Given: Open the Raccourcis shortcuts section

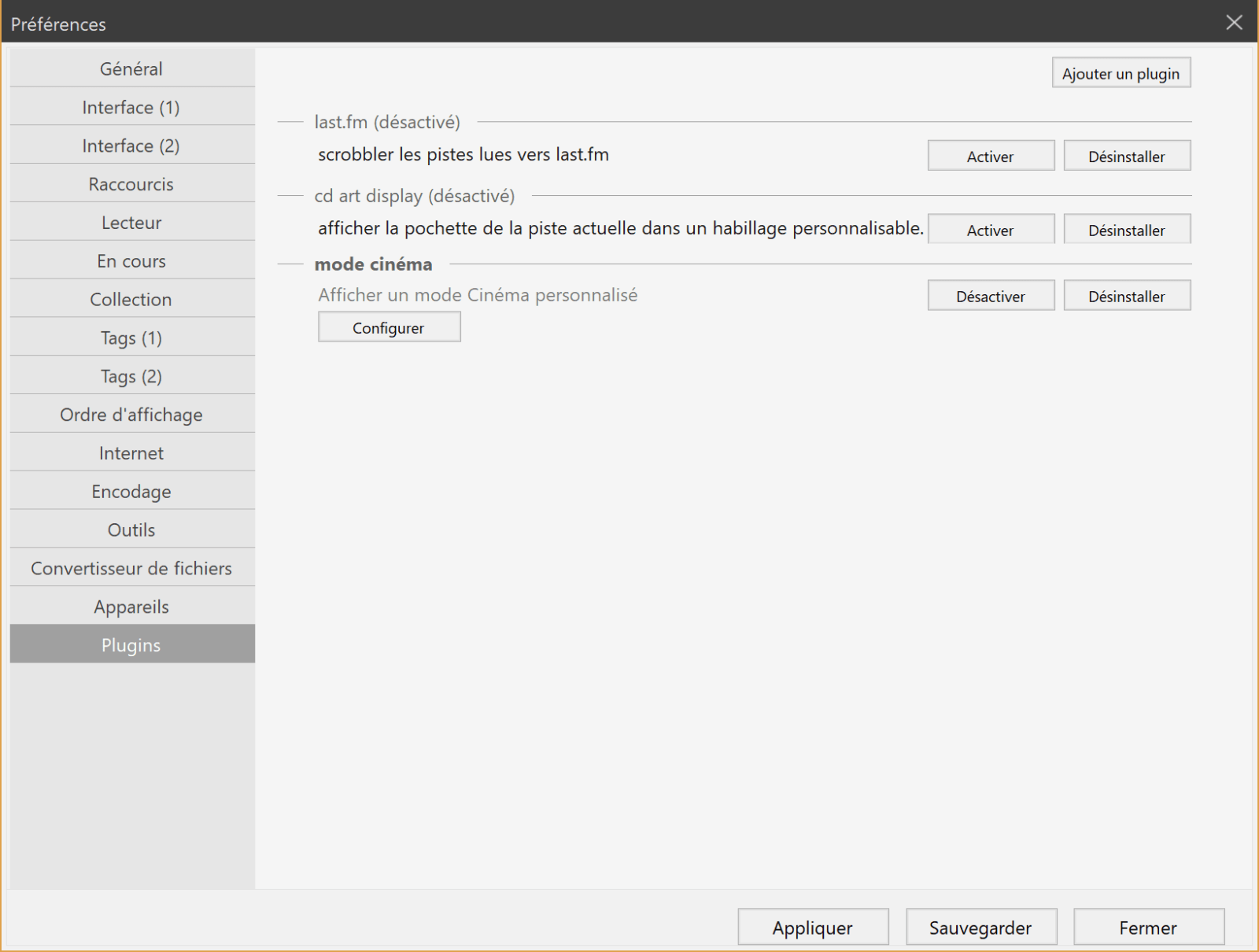Looking at the screenshot, I should pyautogui.click(x=131, y=183).
